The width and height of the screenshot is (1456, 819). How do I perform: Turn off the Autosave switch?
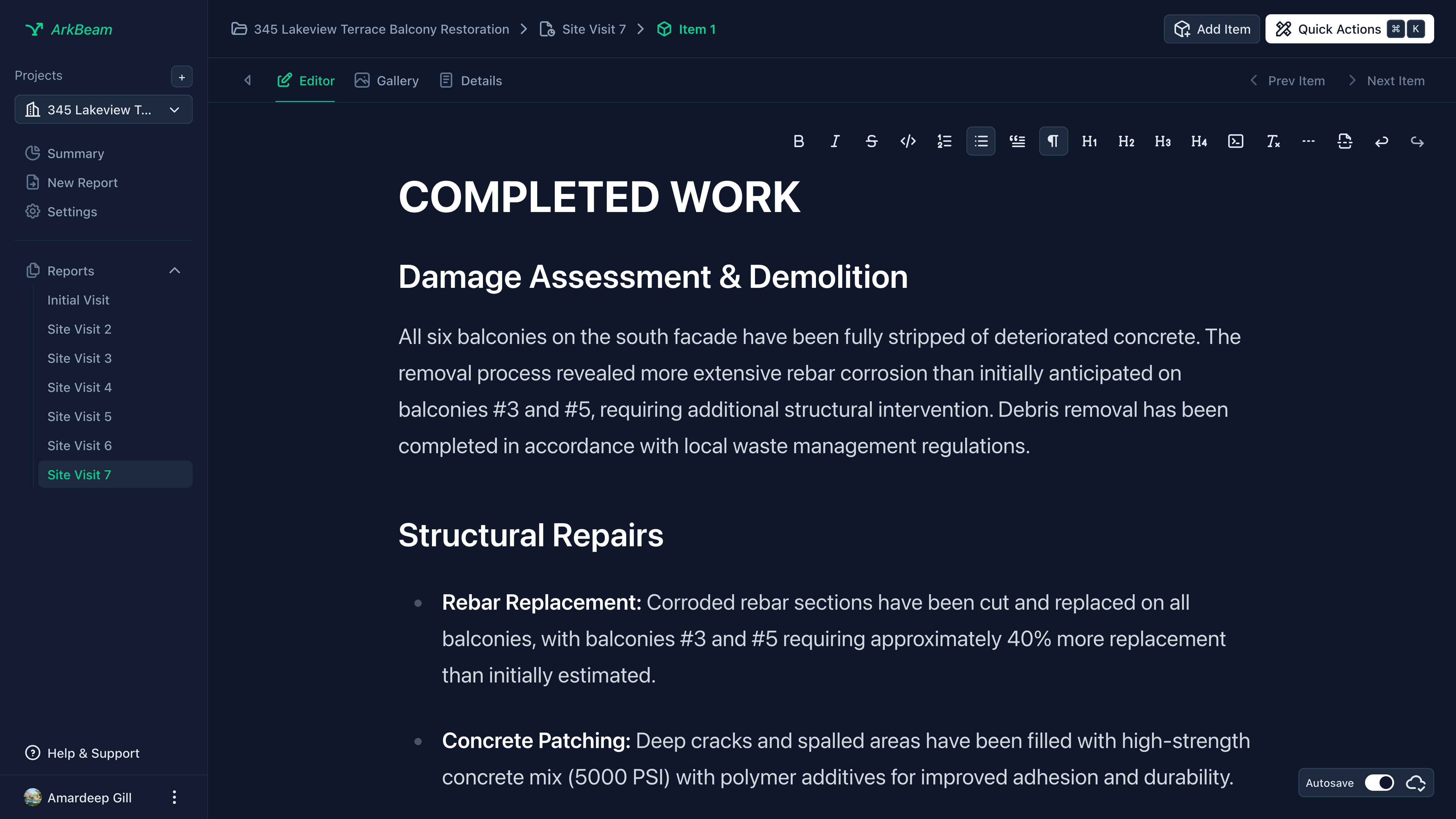pyautogui.click(x=1379, y=783)
